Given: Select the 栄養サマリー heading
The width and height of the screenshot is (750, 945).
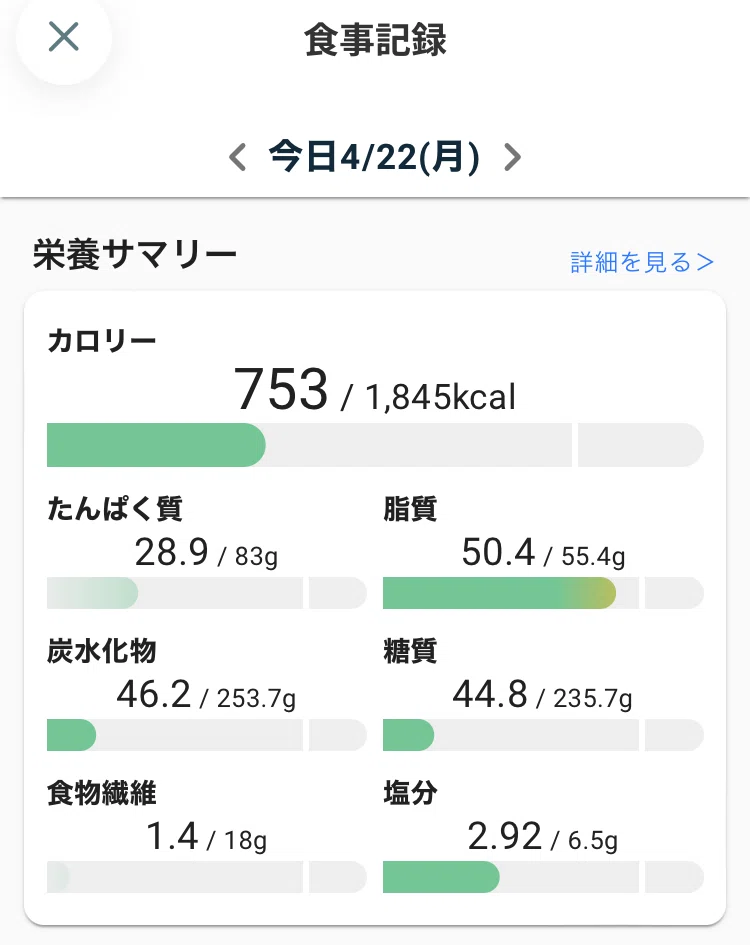Looking at the screenshot, I should click(134, 254).
